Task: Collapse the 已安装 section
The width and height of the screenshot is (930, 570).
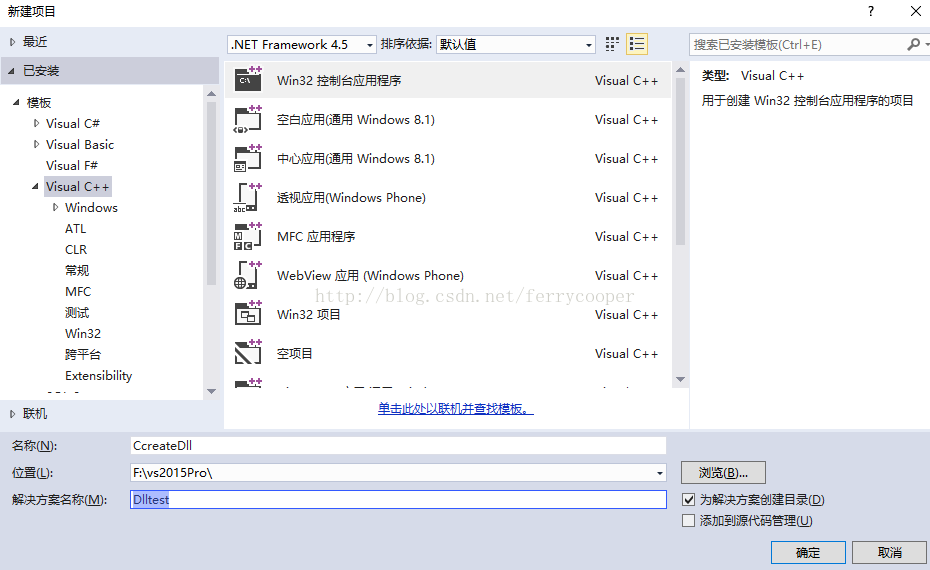Action: [x=11, y=71]
